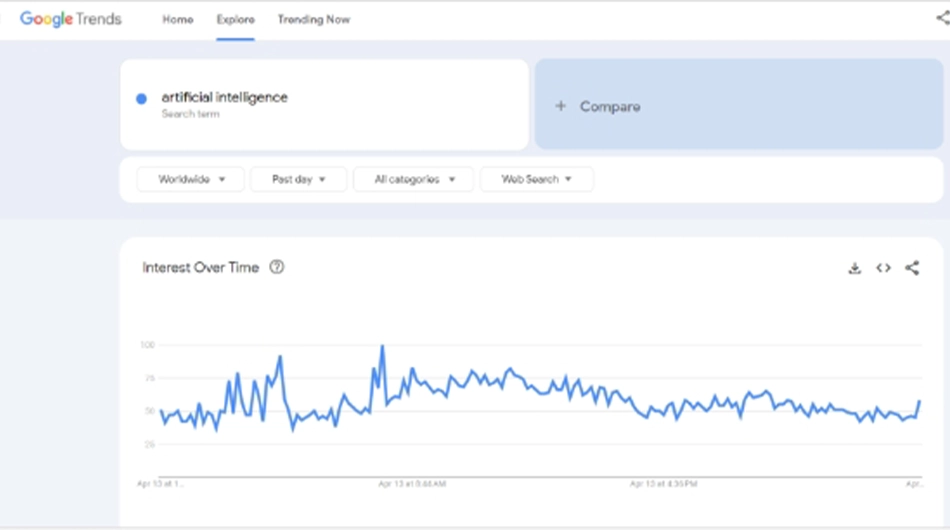The height and width of the screenshot is (530, 950).
Task: Open the help icon beside Interest Over Time
Action: [x=277, y=267]
